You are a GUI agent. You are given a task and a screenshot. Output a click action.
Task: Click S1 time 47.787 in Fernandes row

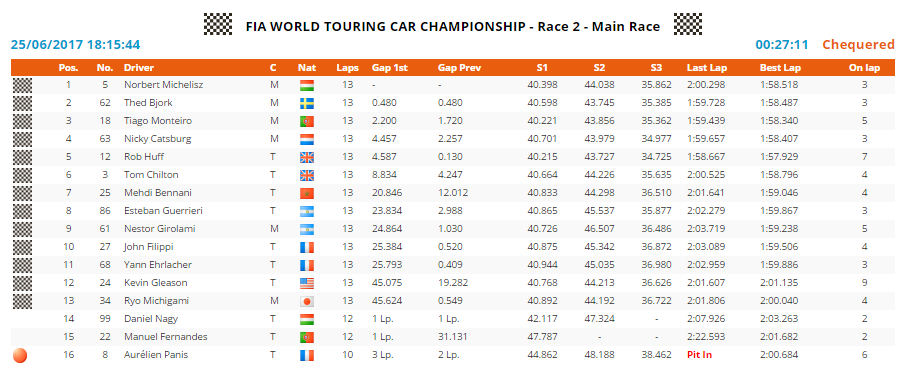[x=542, y=337]
